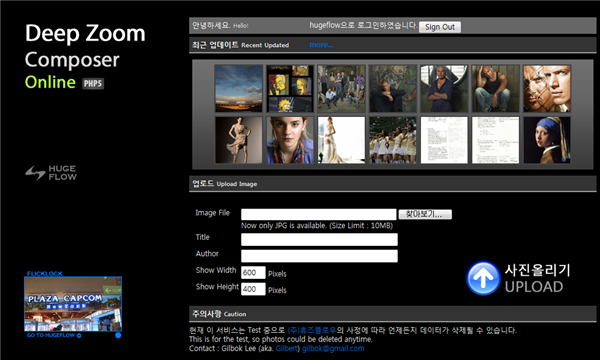
Task: Open the sky landscape thumbnail
Action: 239,88
